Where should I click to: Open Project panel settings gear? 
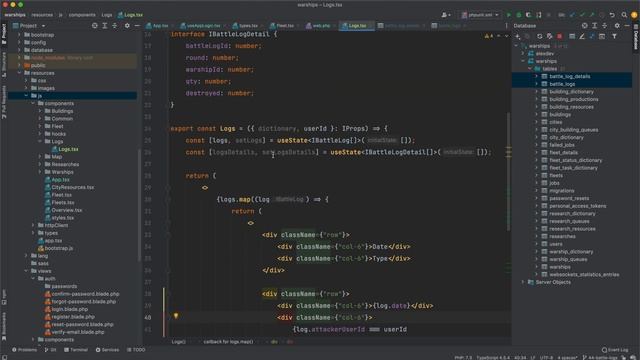point(127,25)
